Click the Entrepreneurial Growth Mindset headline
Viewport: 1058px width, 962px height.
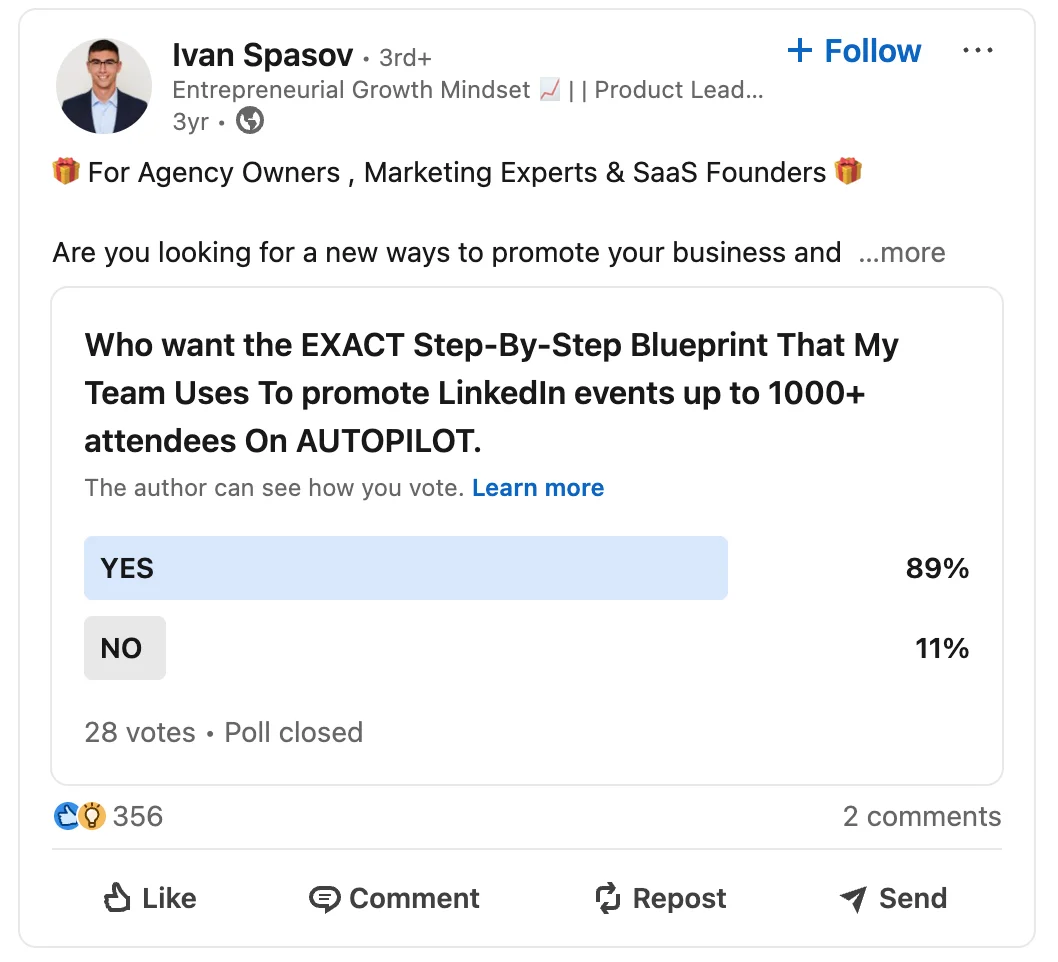click(x=350, y=90)
